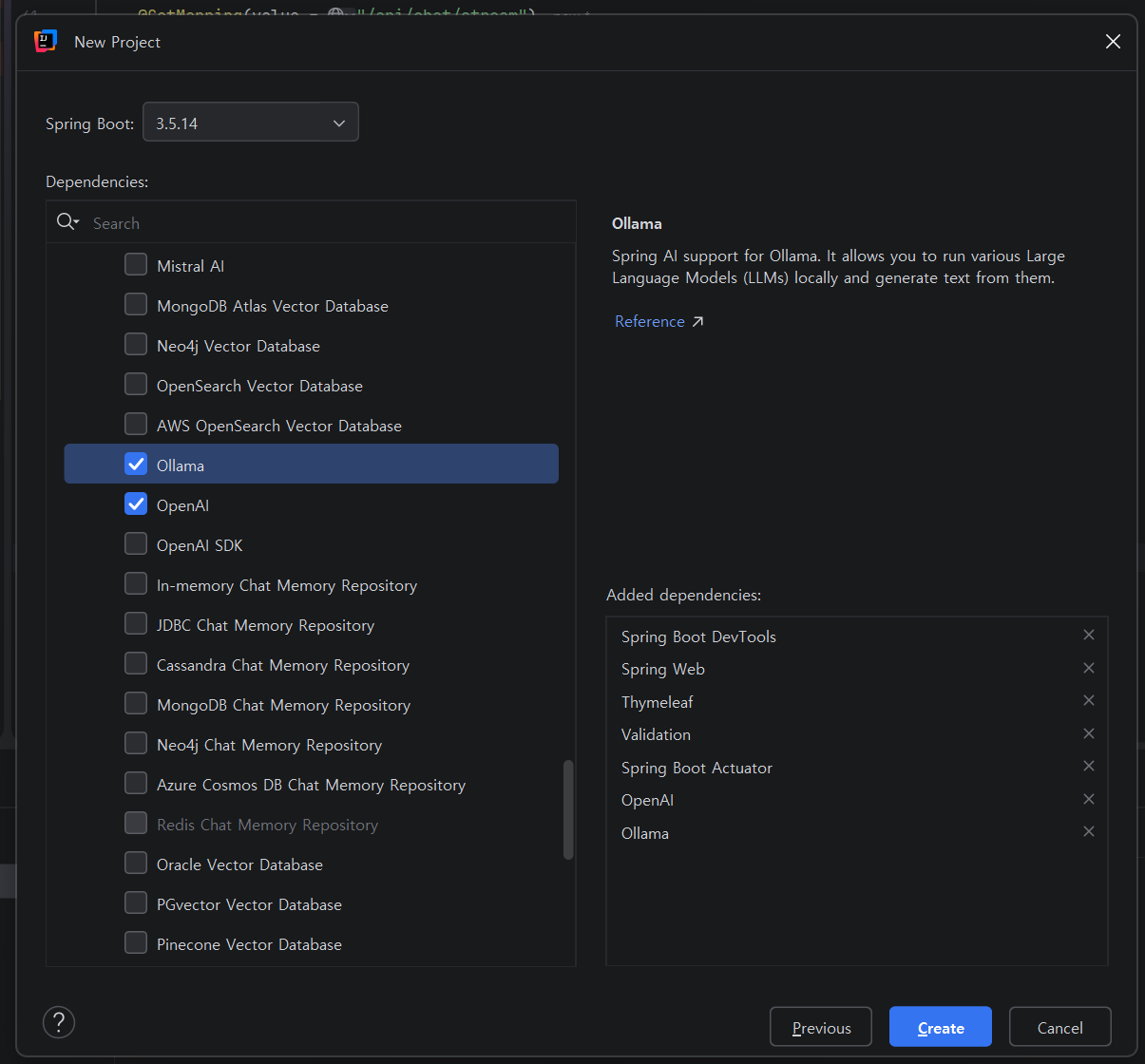Check MongoDB Chat Memory Repository

[x=136, y=703]
